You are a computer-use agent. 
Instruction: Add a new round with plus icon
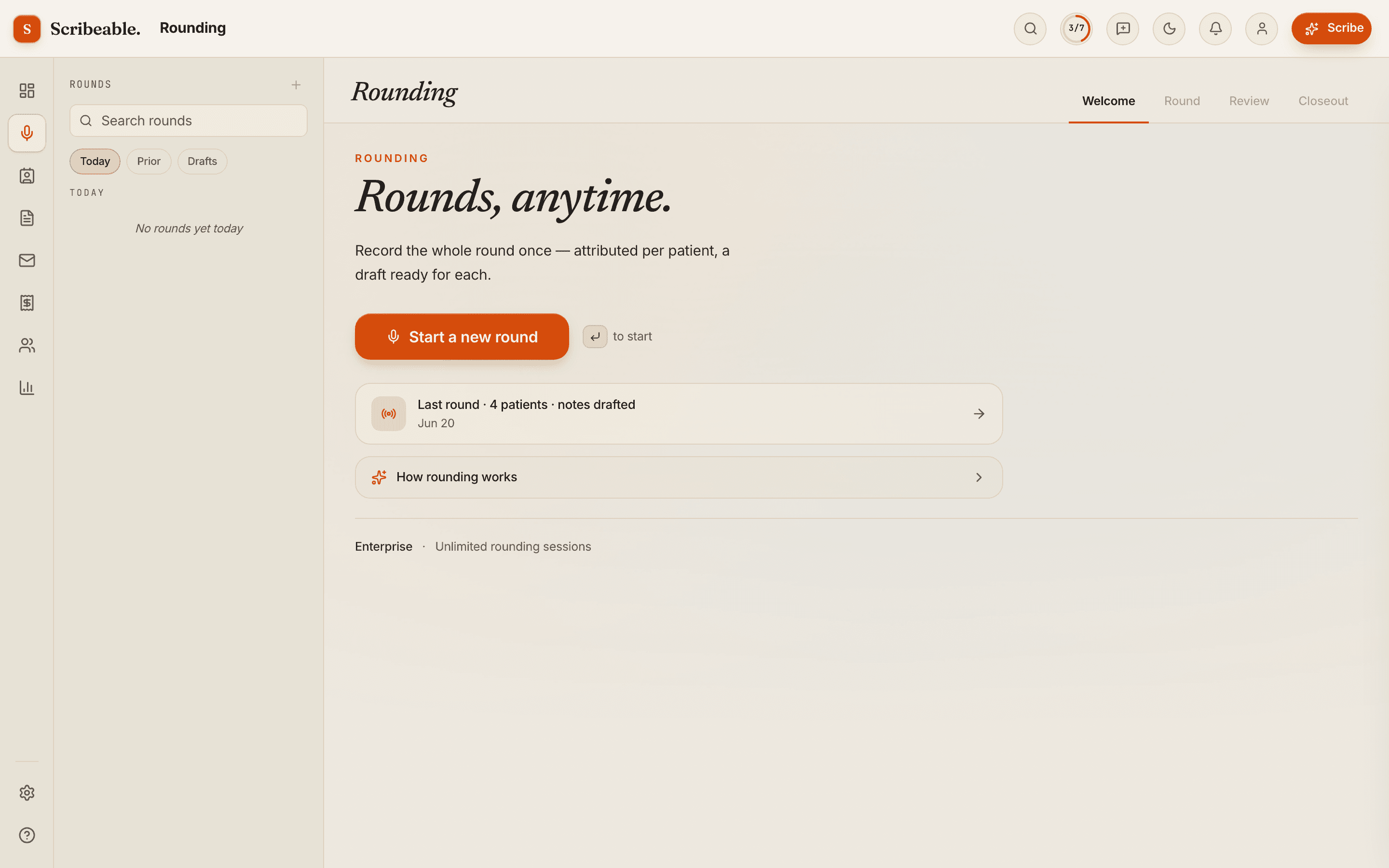tap(296, 85)
